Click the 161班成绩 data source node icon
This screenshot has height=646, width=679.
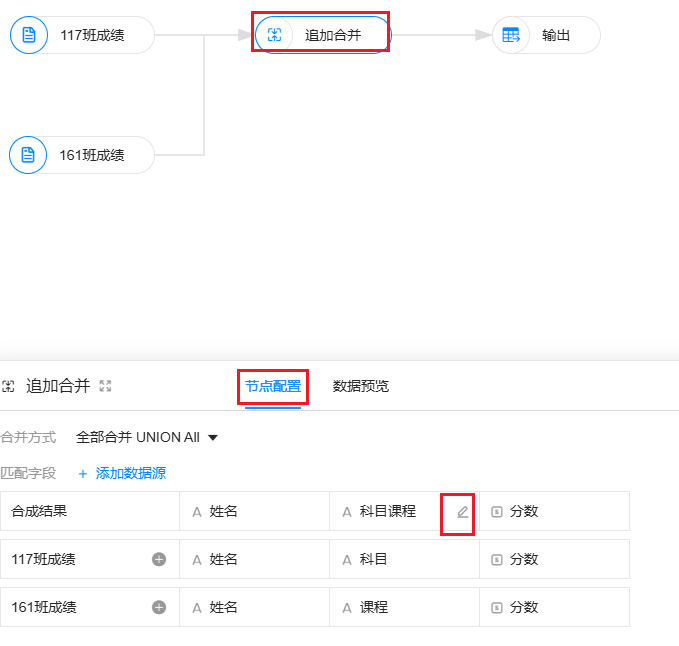coord(29,155)
